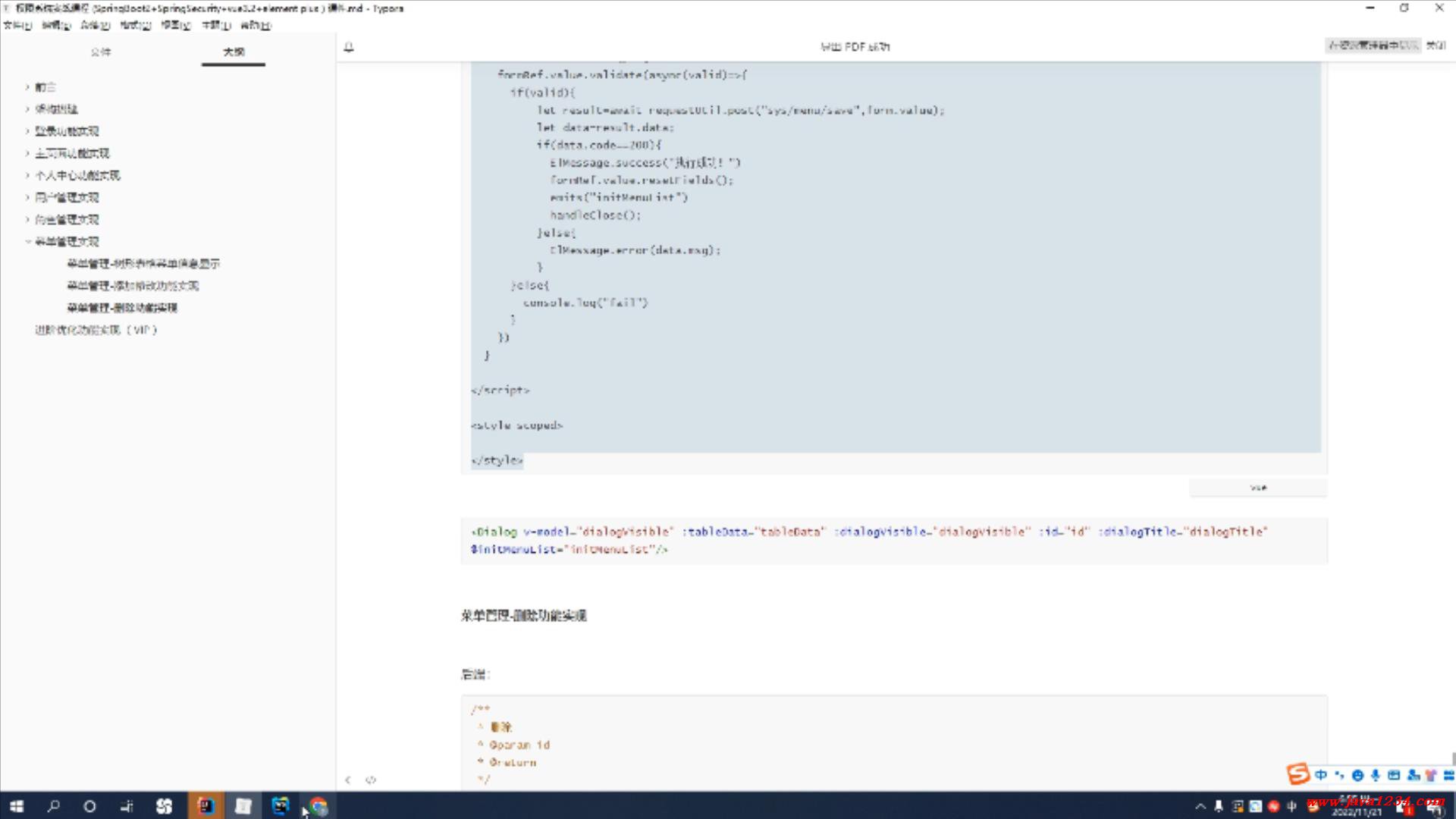Go to 进阶优化功能实现 (VIP) heading
The width and height of the screenshot is (1456, 819).
(96, 330)
